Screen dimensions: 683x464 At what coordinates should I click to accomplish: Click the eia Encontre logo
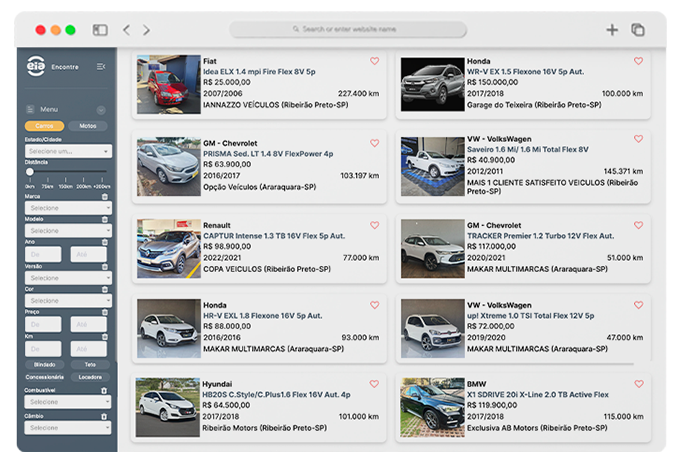point(52,66)
